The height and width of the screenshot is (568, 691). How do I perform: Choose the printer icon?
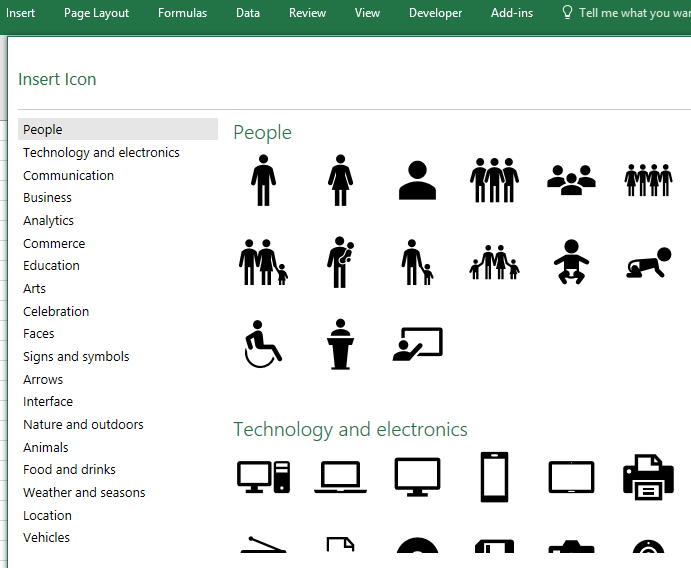(648, 476)
